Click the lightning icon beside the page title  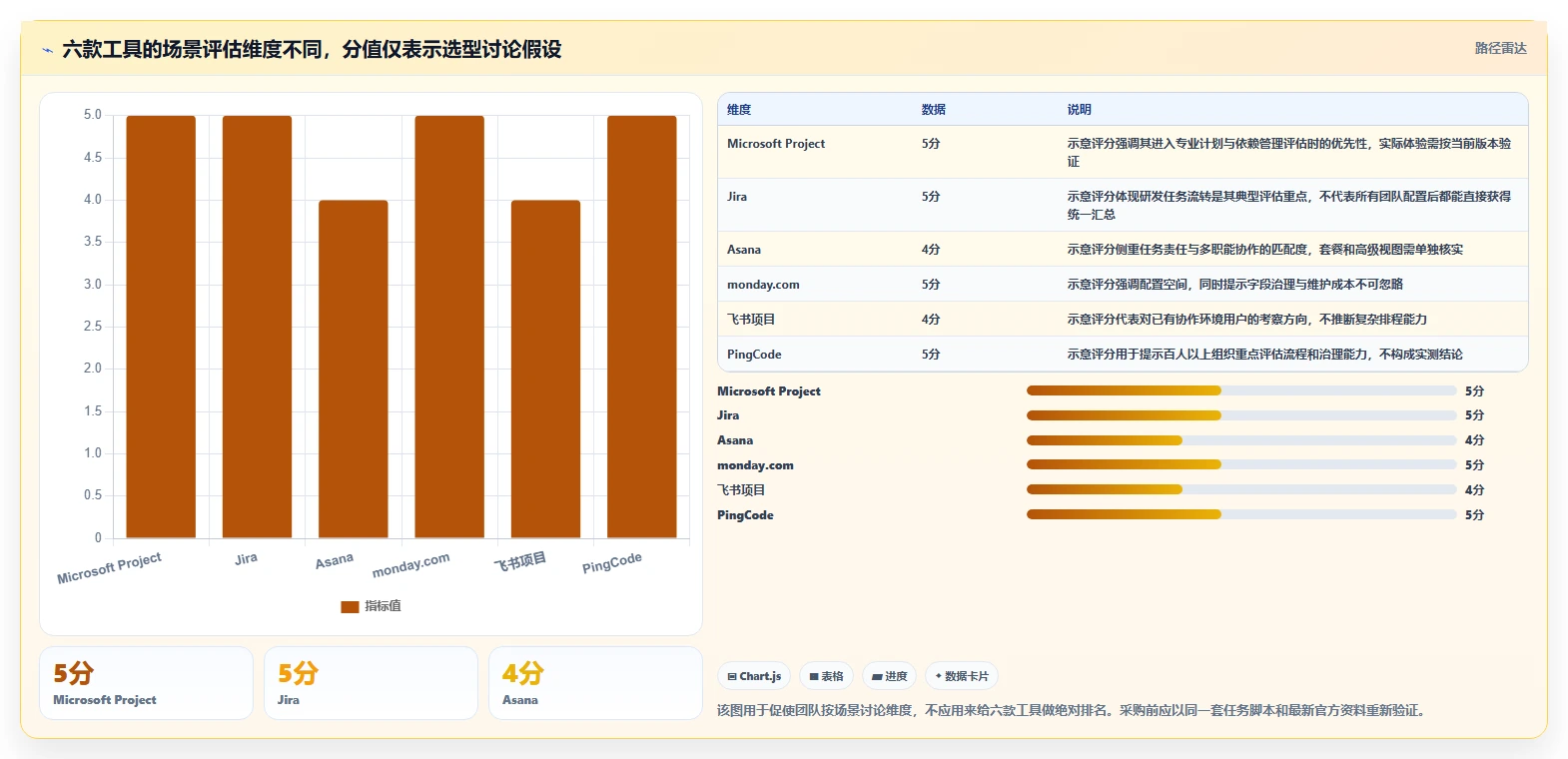click(47, 50)
